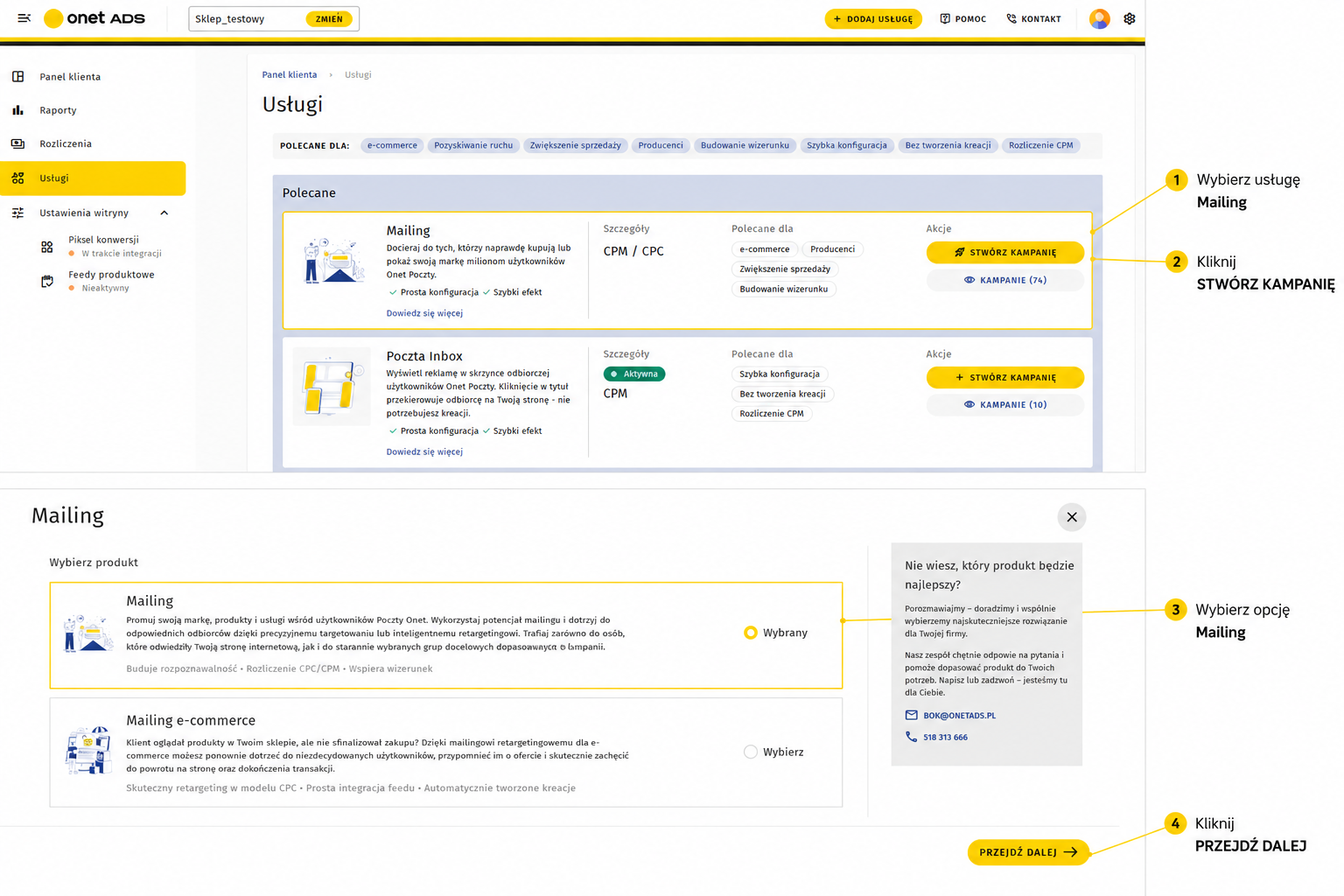Open Feedy produktowe settings

pyautogui.click(x=111, y=274)
